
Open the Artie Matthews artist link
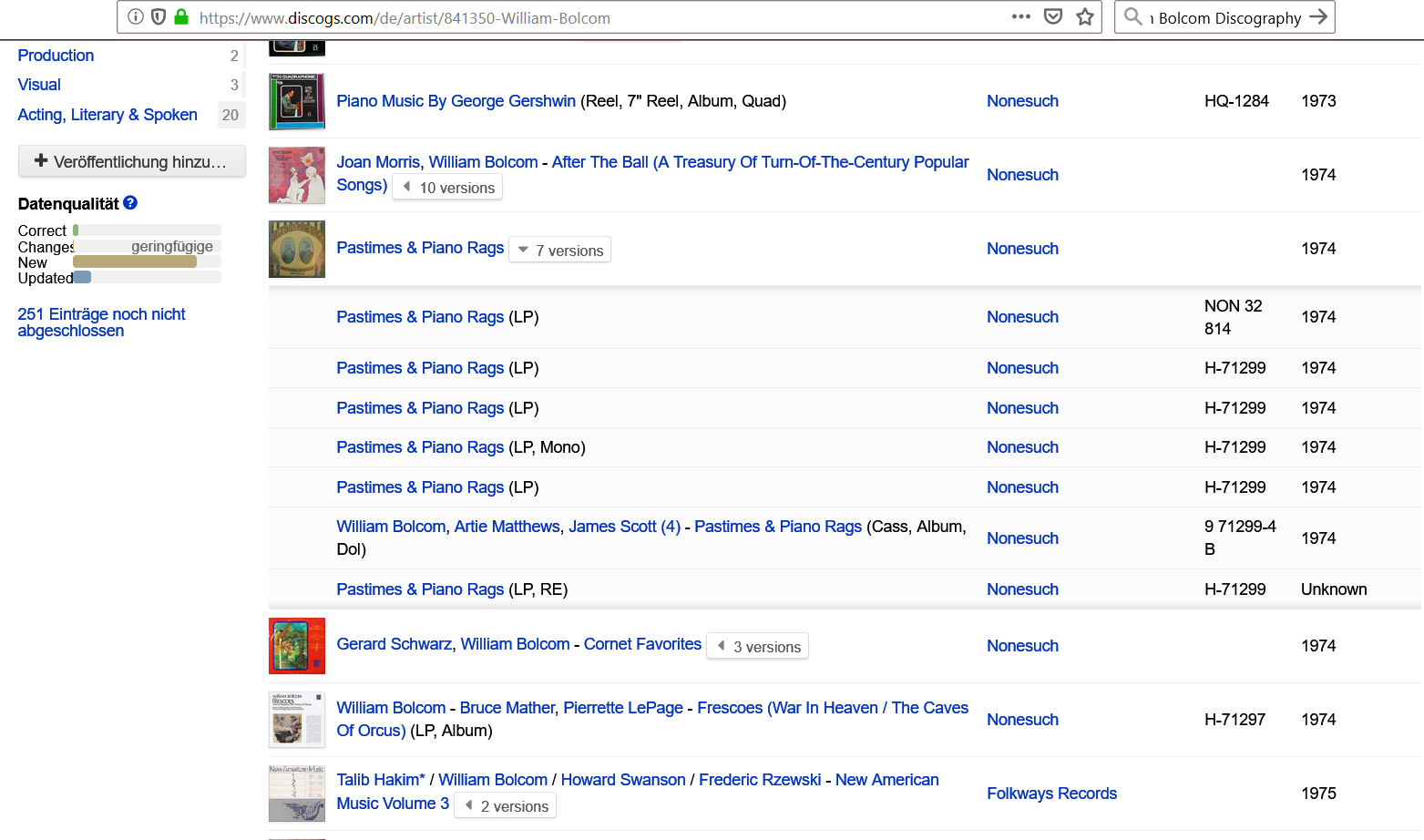coord(507,527)
